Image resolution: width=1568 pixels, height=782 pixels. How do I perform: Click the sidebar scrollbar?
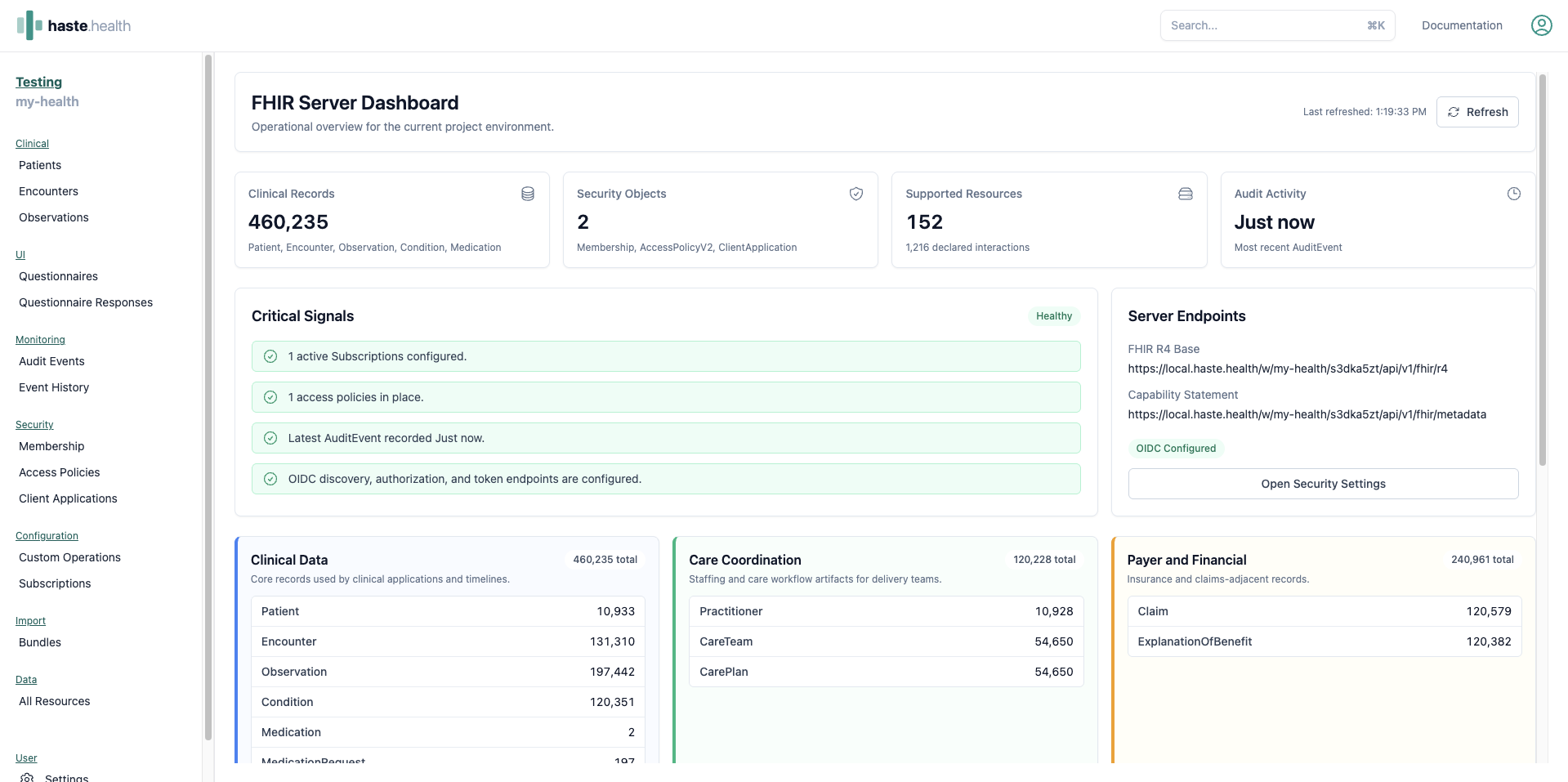208,397
